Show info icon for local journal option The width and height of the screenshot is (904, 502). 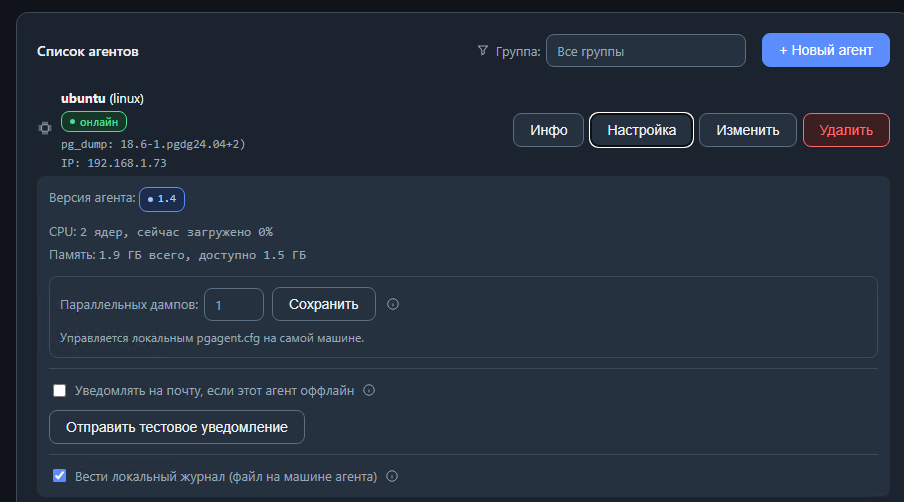coord(392,476)
